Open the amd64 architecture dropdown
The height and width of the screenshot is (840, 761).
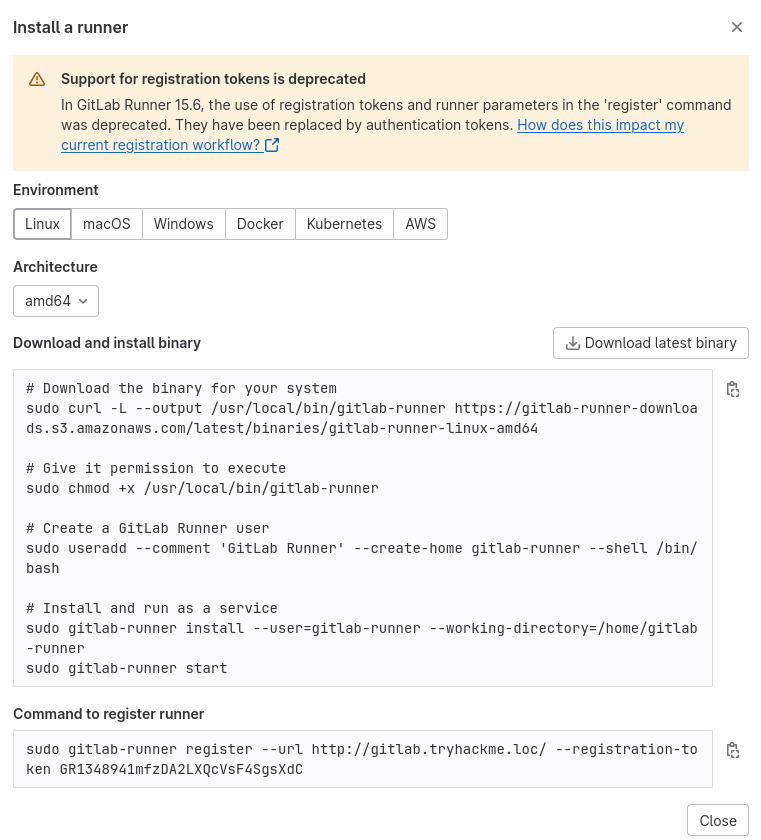click(56, 301)
